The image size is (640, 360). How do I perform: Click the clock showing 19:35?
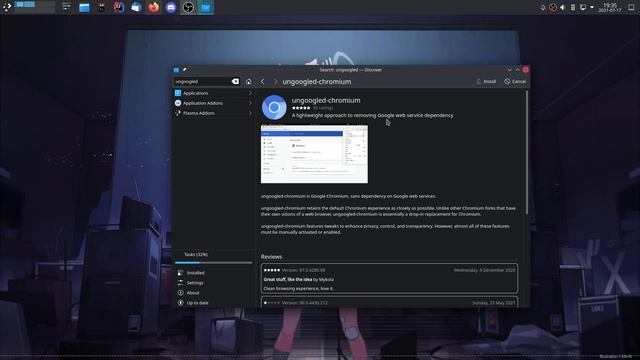coord(610,7)
